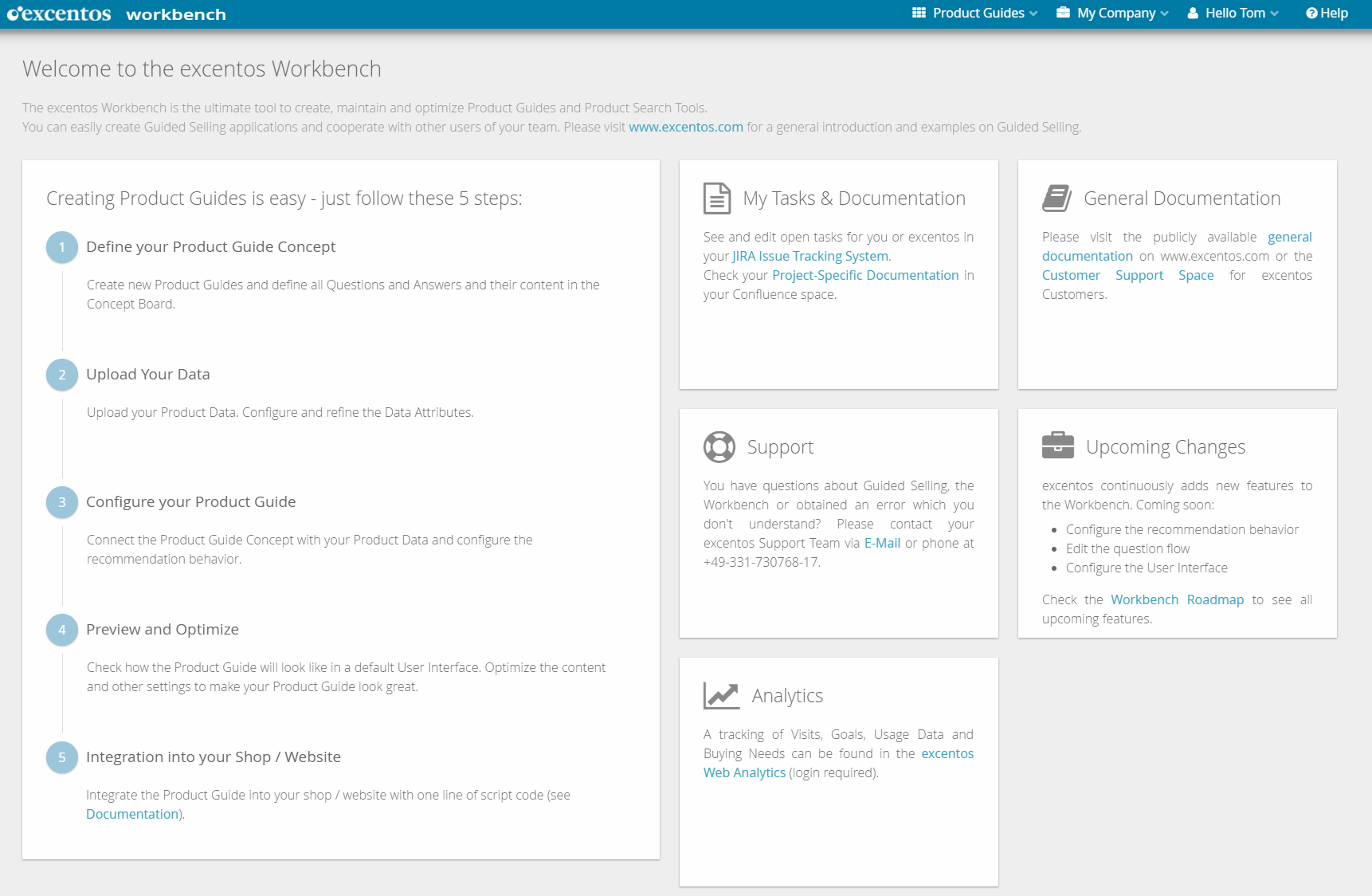Image resolution: width=1372 pixels, height=896 pixels.
Task: Open the Hello Tom user menu
Action: point(1233,13)
